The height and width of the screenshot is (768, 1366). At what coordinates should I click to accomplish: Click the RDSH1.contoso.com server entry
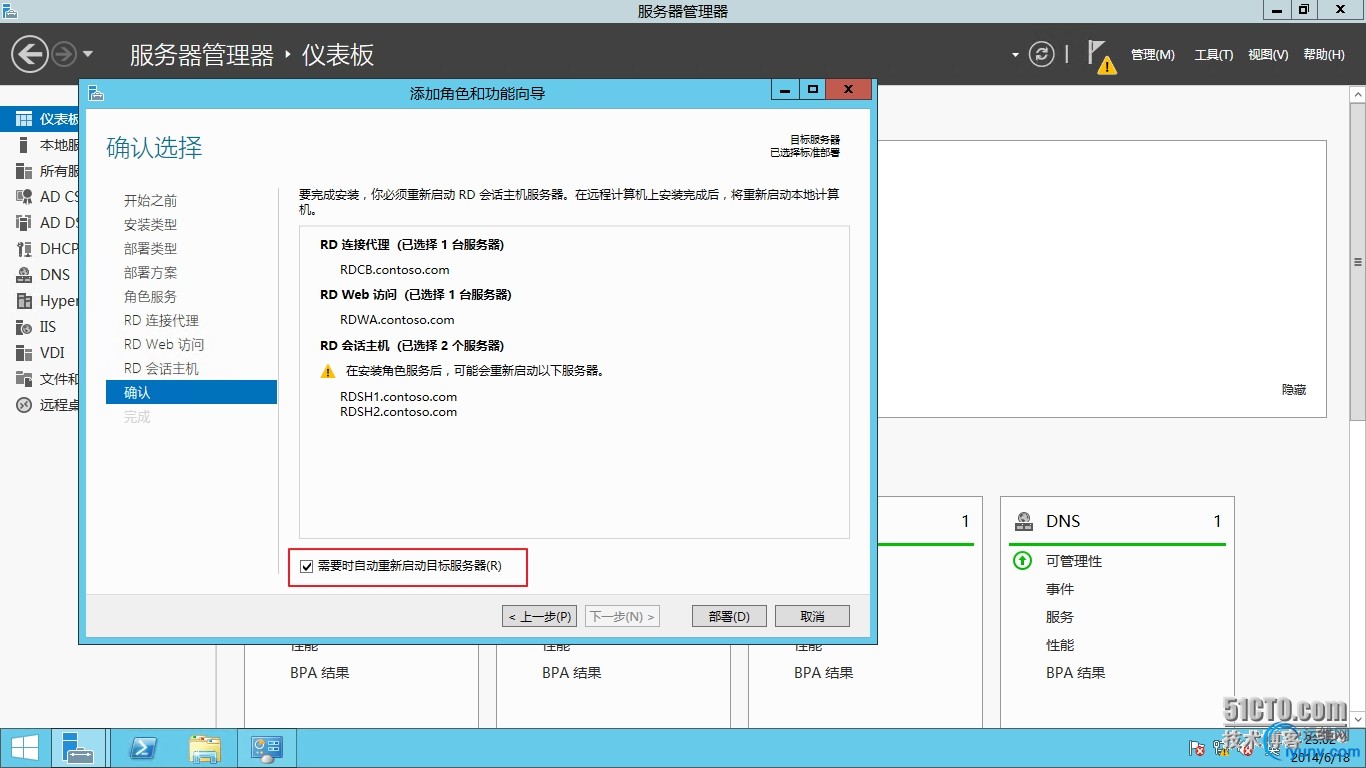tap(398, 397)
